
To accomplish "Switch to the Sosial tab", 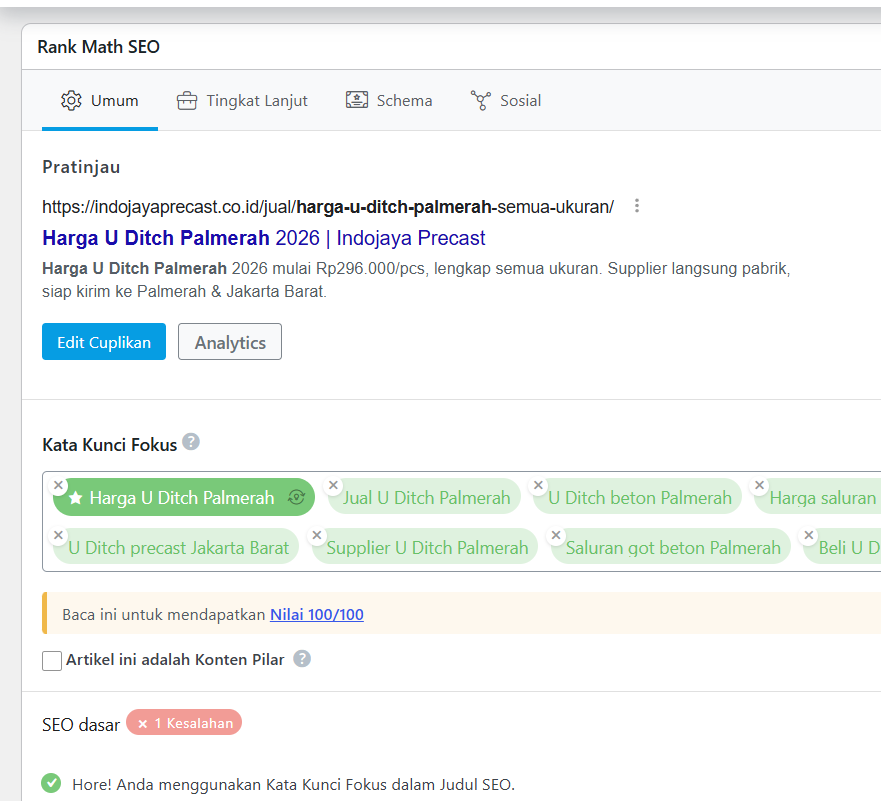I will click(x=506, y=101).
